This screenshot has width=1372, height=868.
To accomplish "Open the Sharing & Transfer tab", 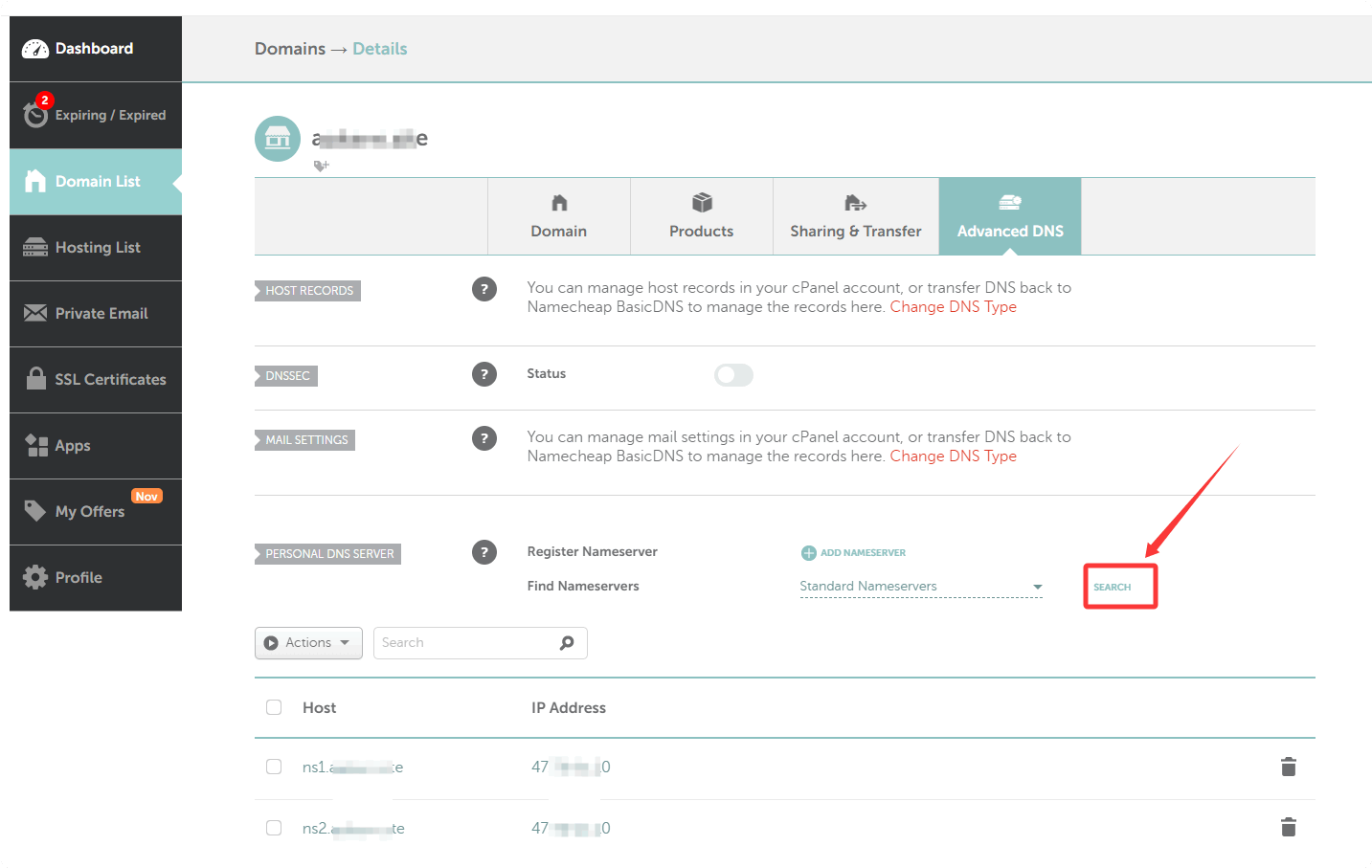I will click(856, 216).
